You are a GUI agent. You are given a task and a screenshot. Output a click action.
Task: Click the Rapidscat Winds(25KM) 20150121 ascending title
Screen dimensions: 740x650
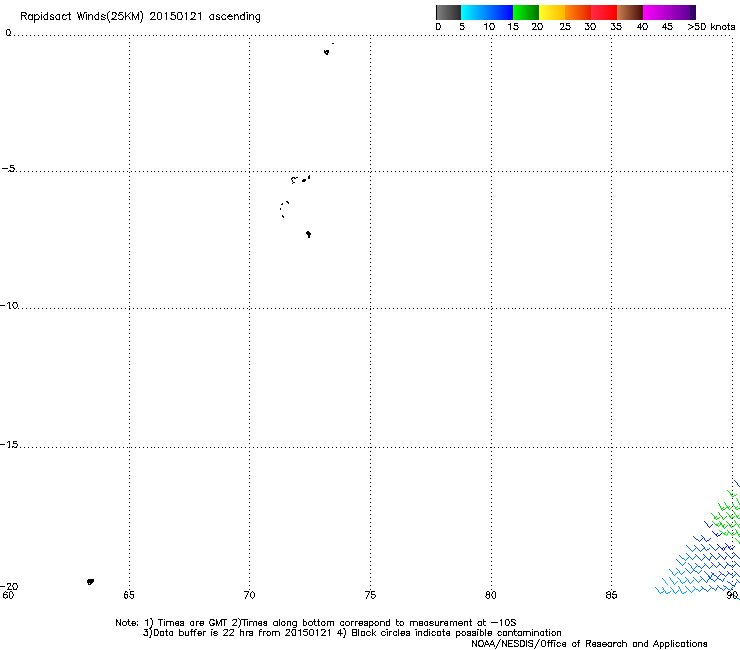[x=140, y=17]
